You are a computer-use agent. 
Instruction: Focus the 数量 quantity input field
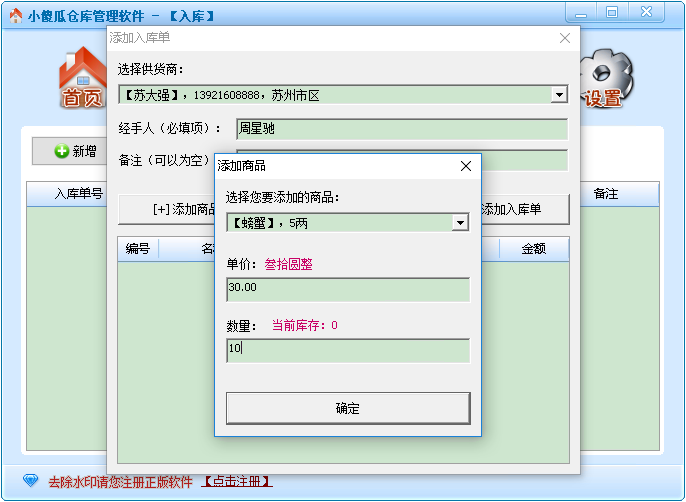tap(347, 350)
